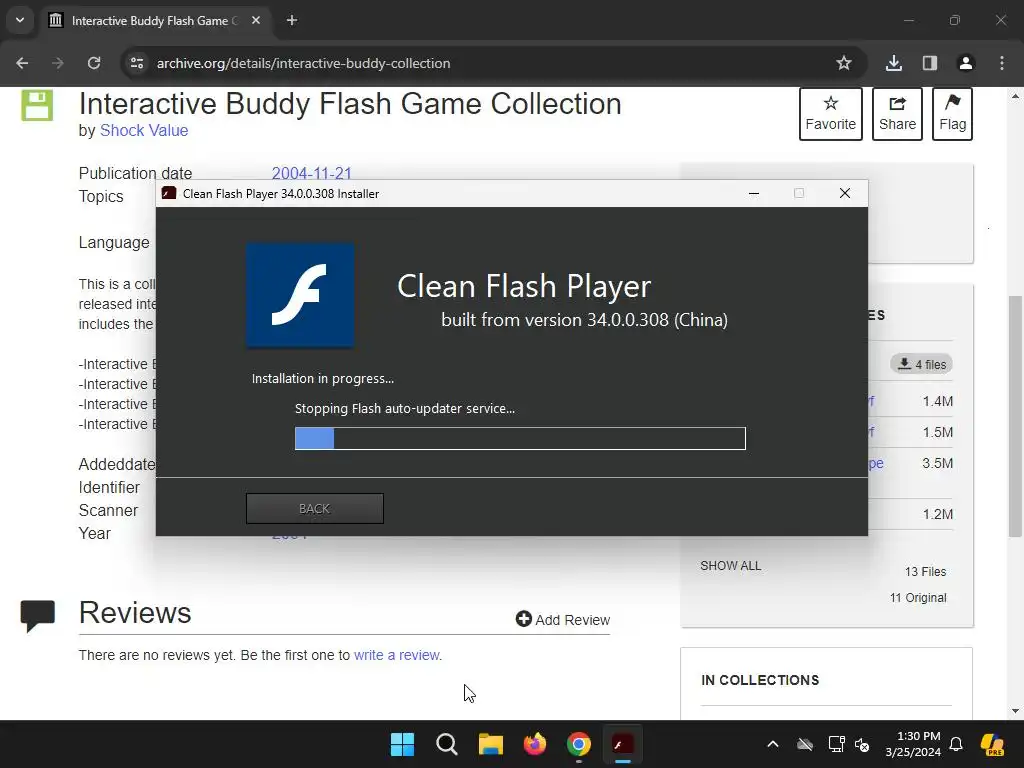1024x768 pixels.
Task: Favorite this archive item
Action: pyautogui.click(x=830, y=114)
